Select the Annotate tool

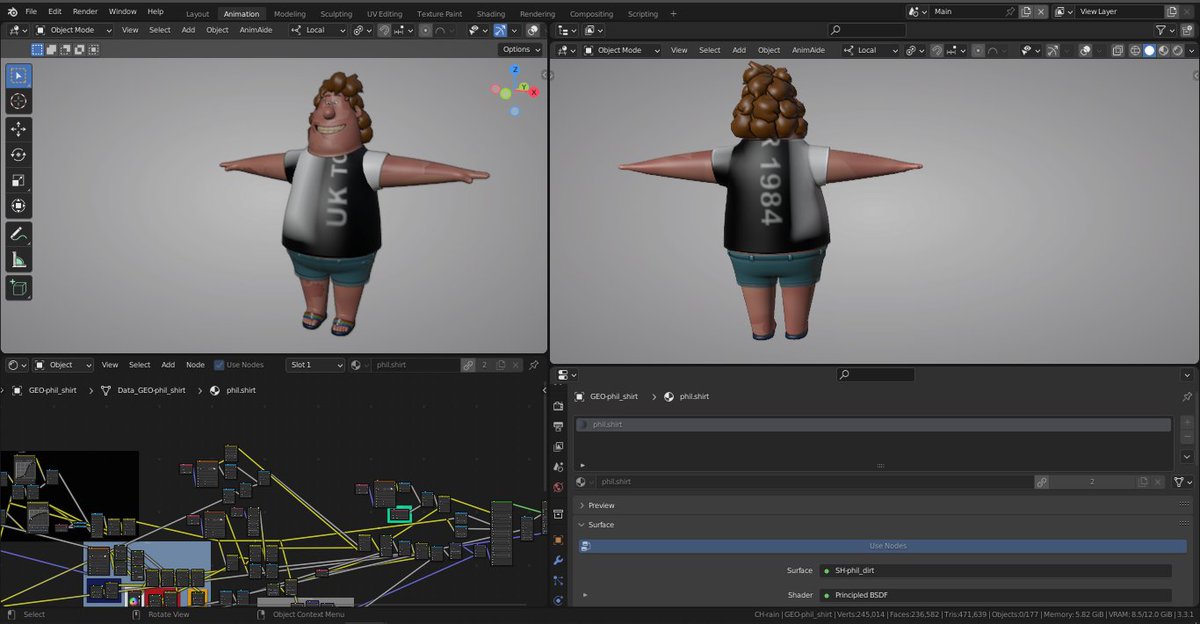[x=18, y=233]
